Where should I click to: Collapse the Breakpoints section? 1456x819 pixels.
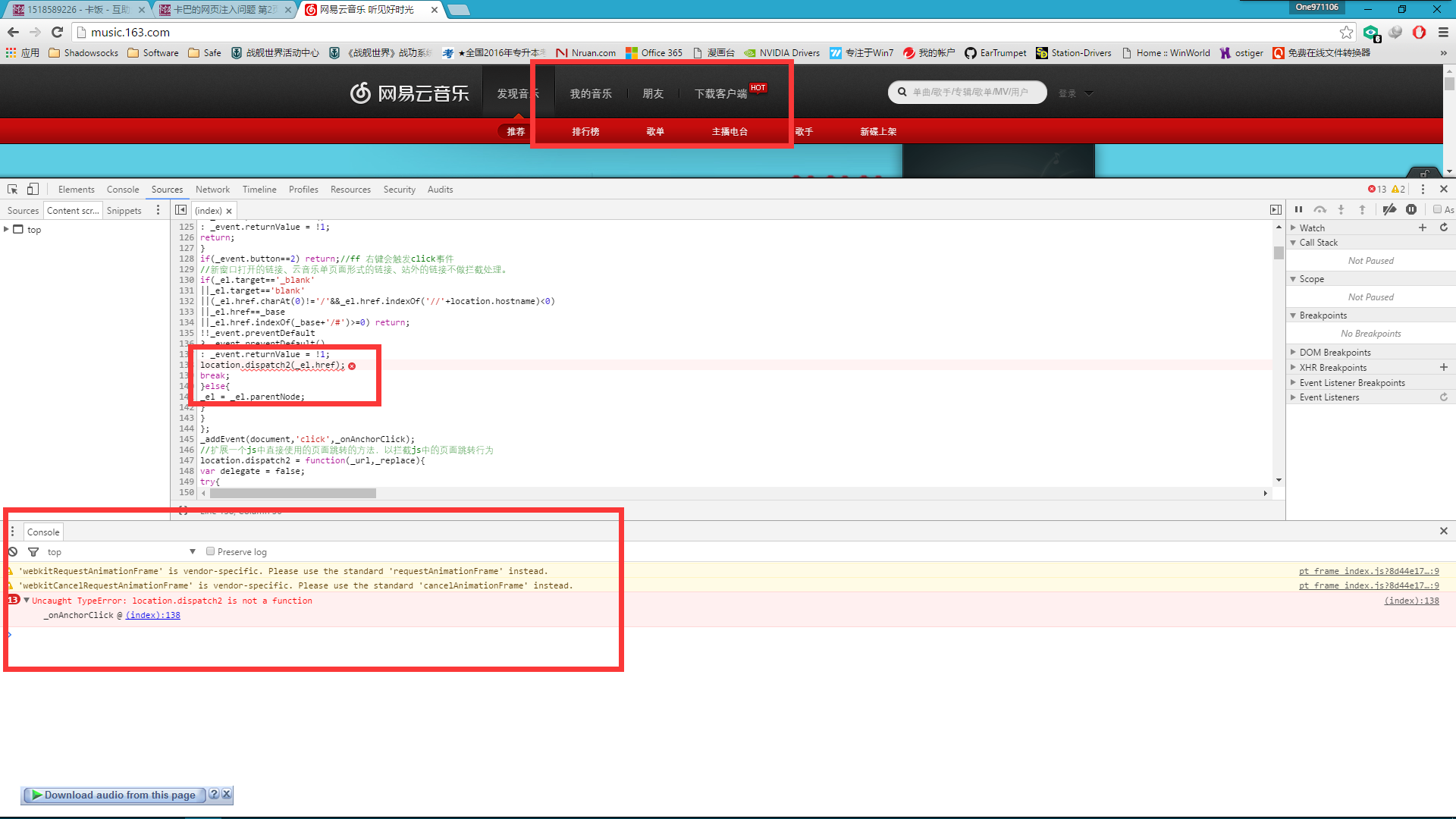(x=1293, y=315)
